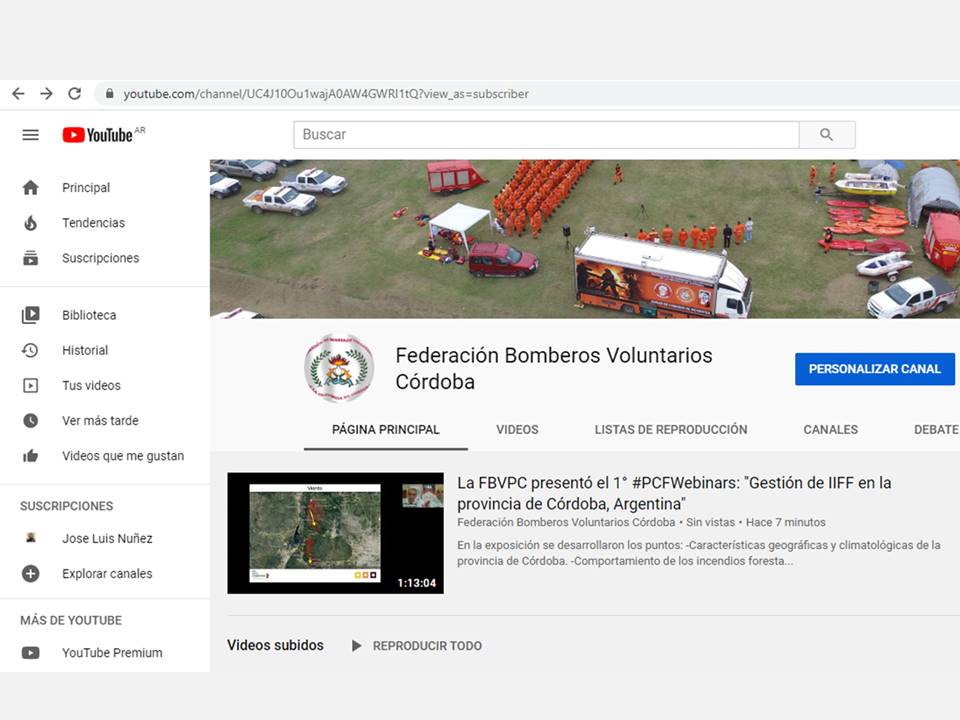Viewport: 960px width, 720px height.
Task: Open Suscripciones in the sidebar
Action: tap(100, 258)
